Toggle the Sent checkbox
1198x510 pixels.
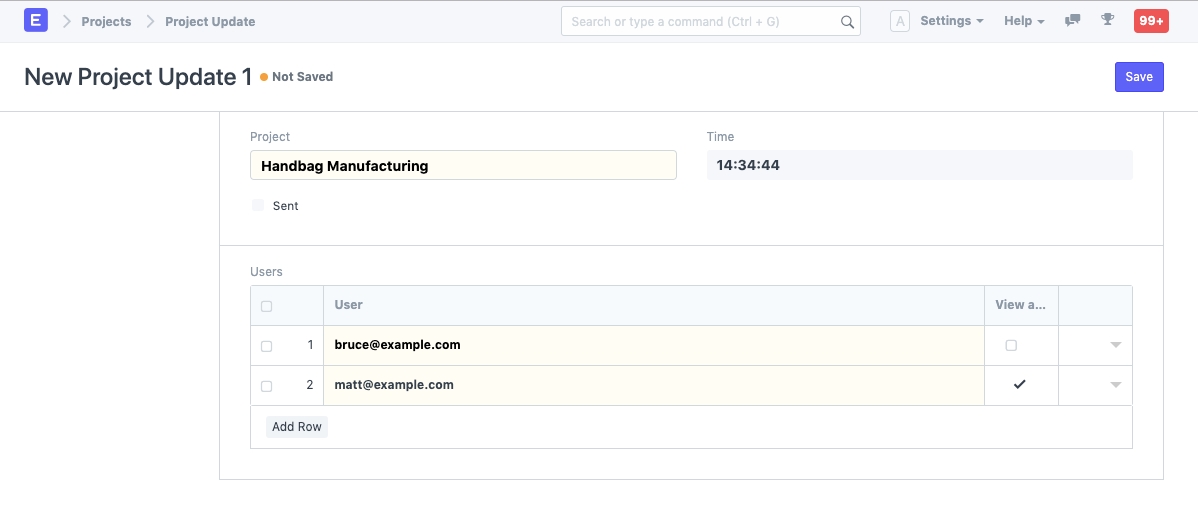258,205
